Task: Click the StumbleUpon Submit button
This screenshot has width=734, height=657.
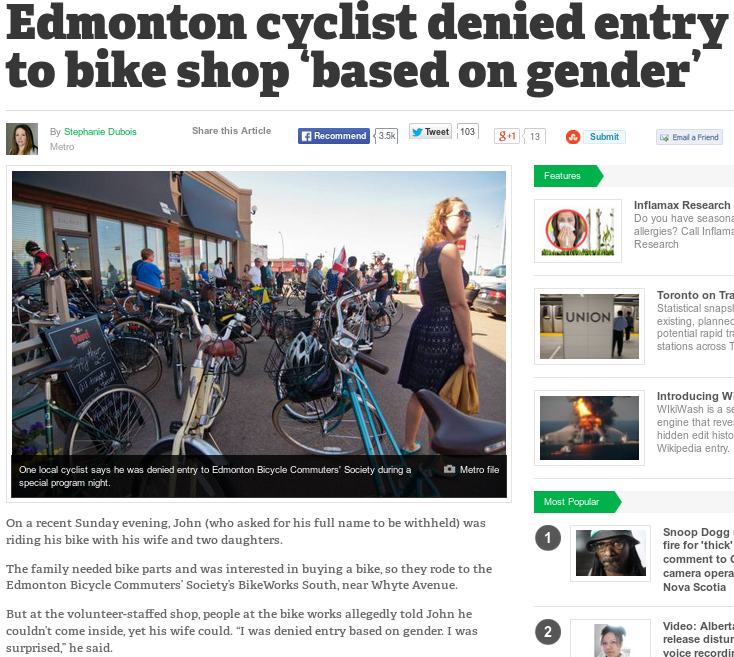Action: 604,137
